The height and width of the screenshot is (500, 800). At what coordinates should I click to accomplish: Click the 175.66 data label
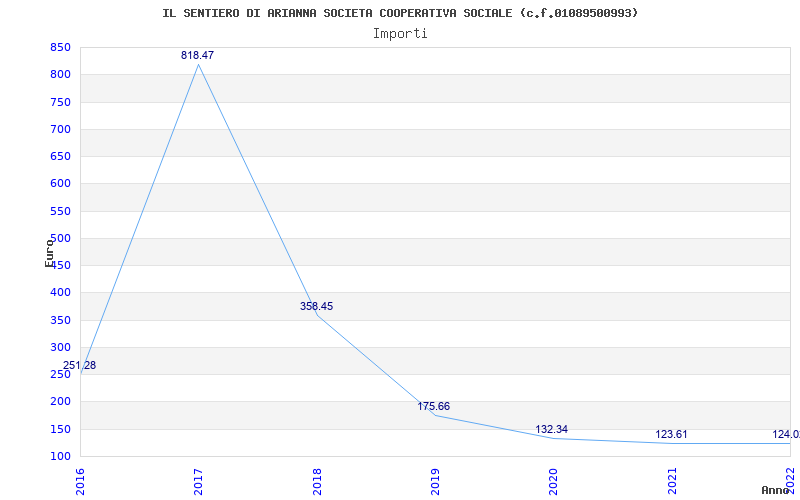(x=434, y=407)
